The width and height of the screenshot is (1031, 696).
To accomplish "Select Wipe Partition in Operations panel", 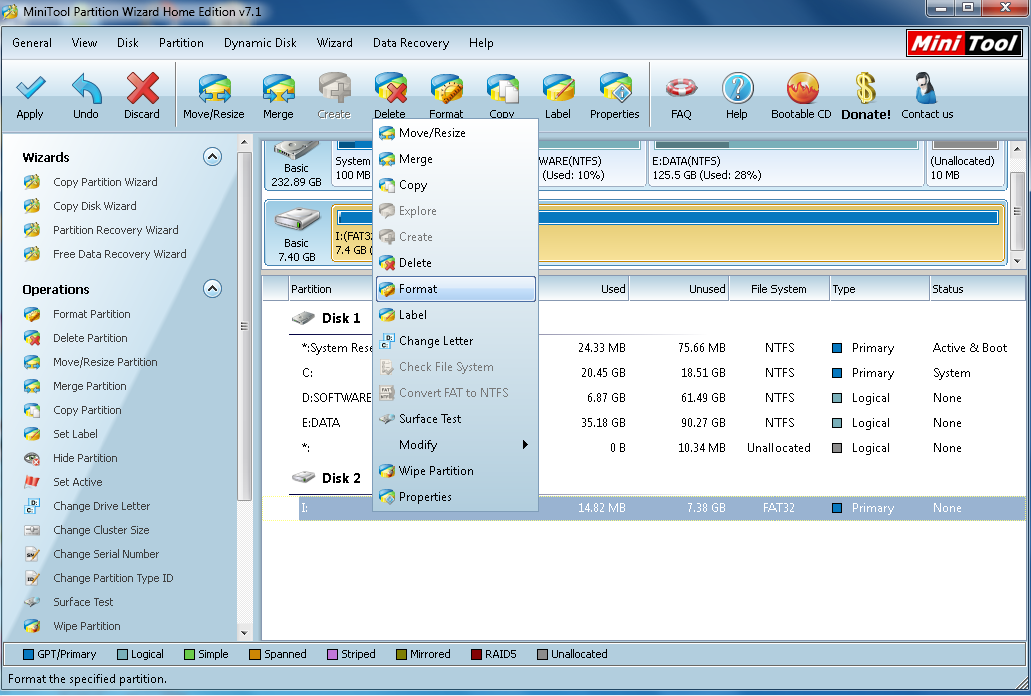I will pyautogui.click(x=86, y=626).
